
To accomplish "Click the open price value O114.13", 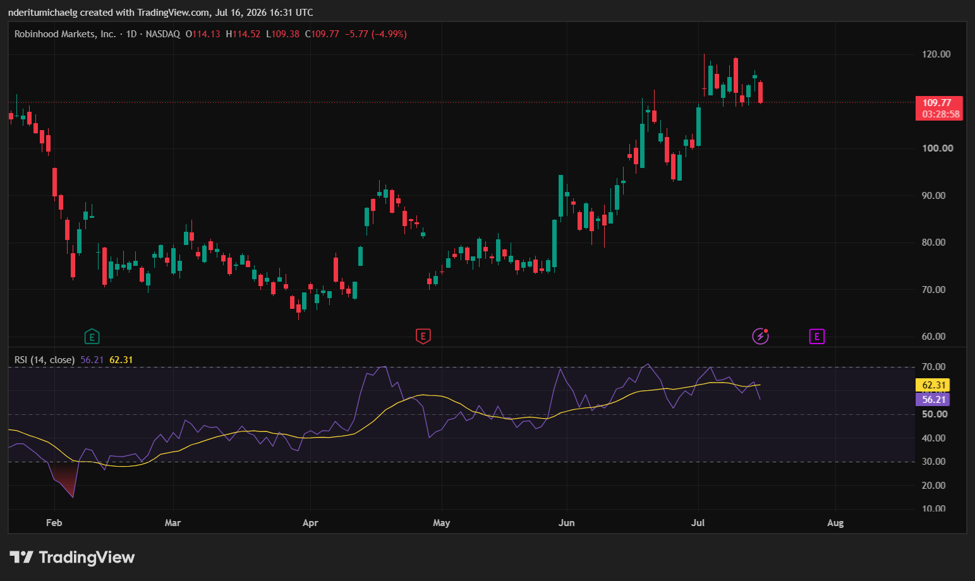I will pyautogui.click(x=203, y=34).
